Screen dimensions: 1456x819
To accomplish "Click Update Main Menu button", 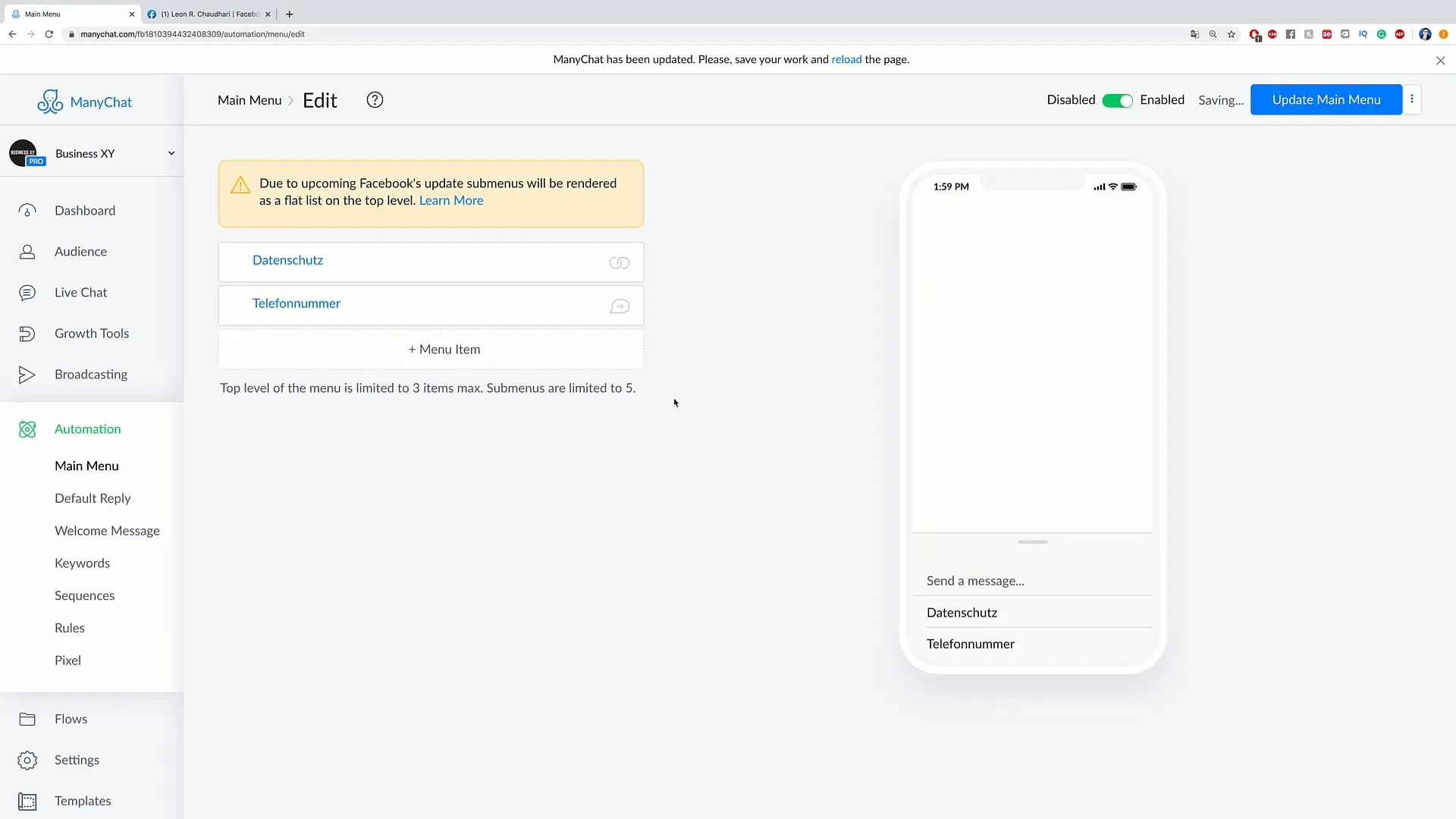I will click(x=1326, y=99).
